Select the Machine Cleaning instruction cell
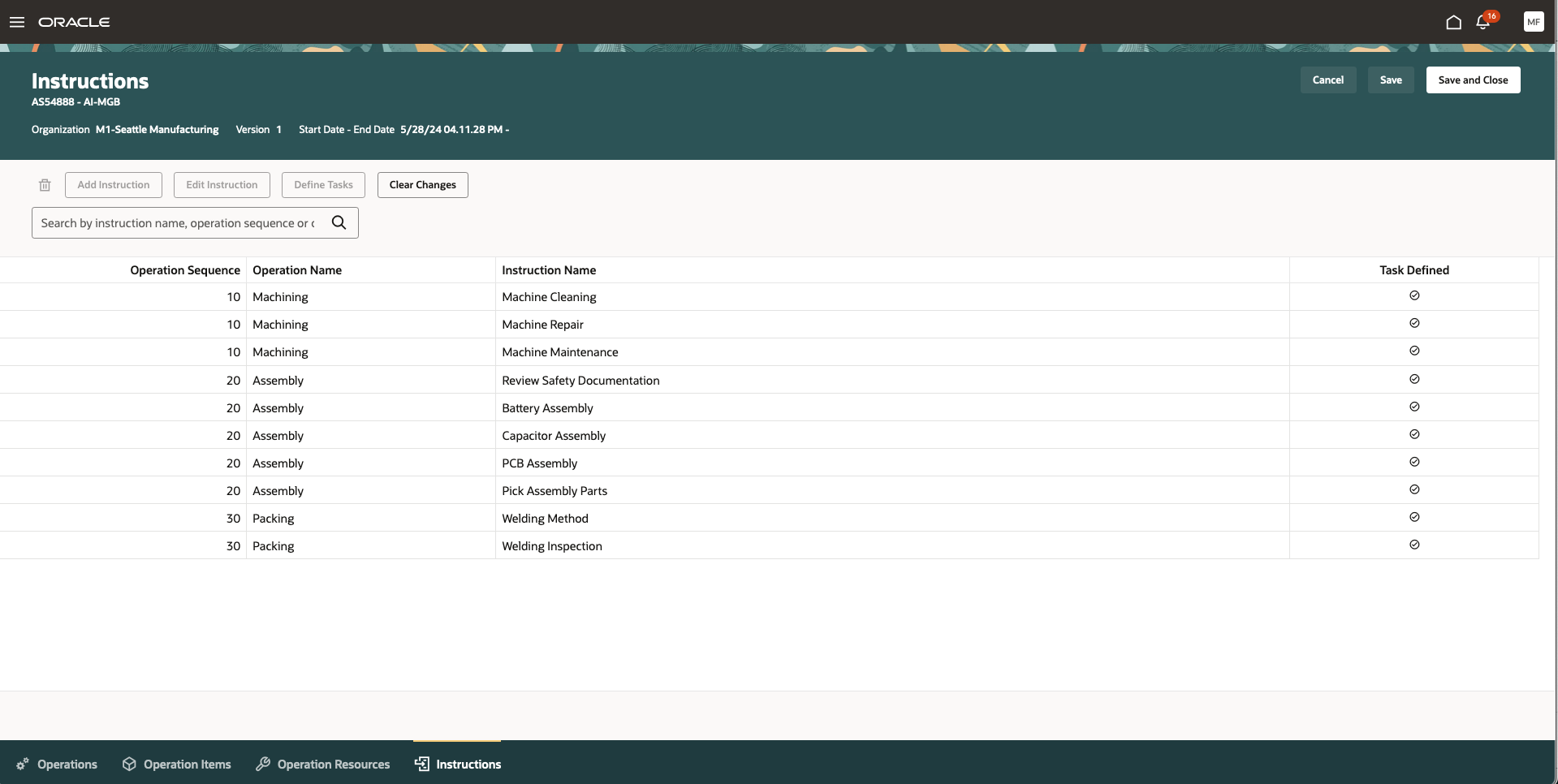 [x=892, y=297]
